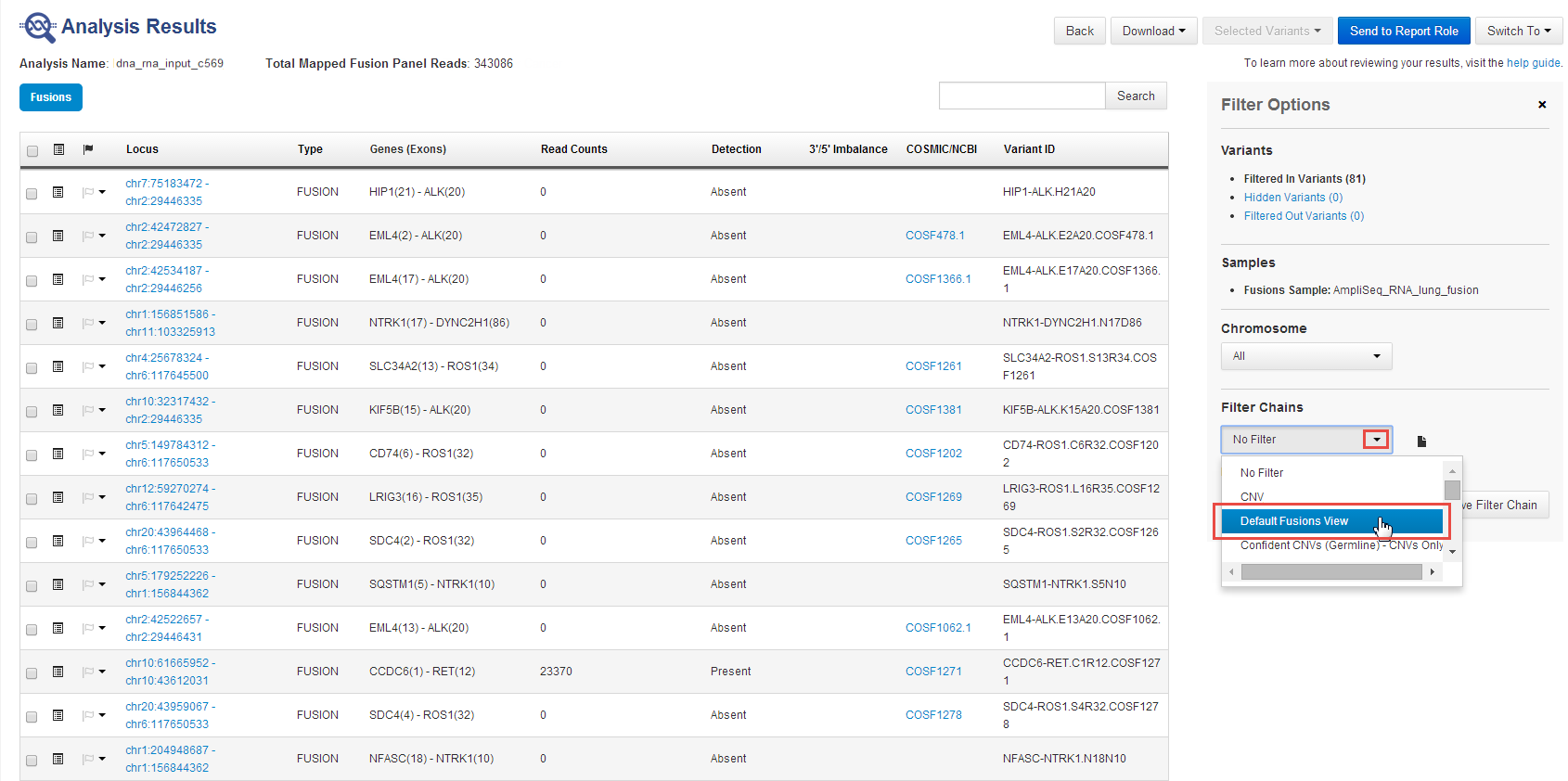Toggle the select-all checkbox in table header

pos(32,150)
